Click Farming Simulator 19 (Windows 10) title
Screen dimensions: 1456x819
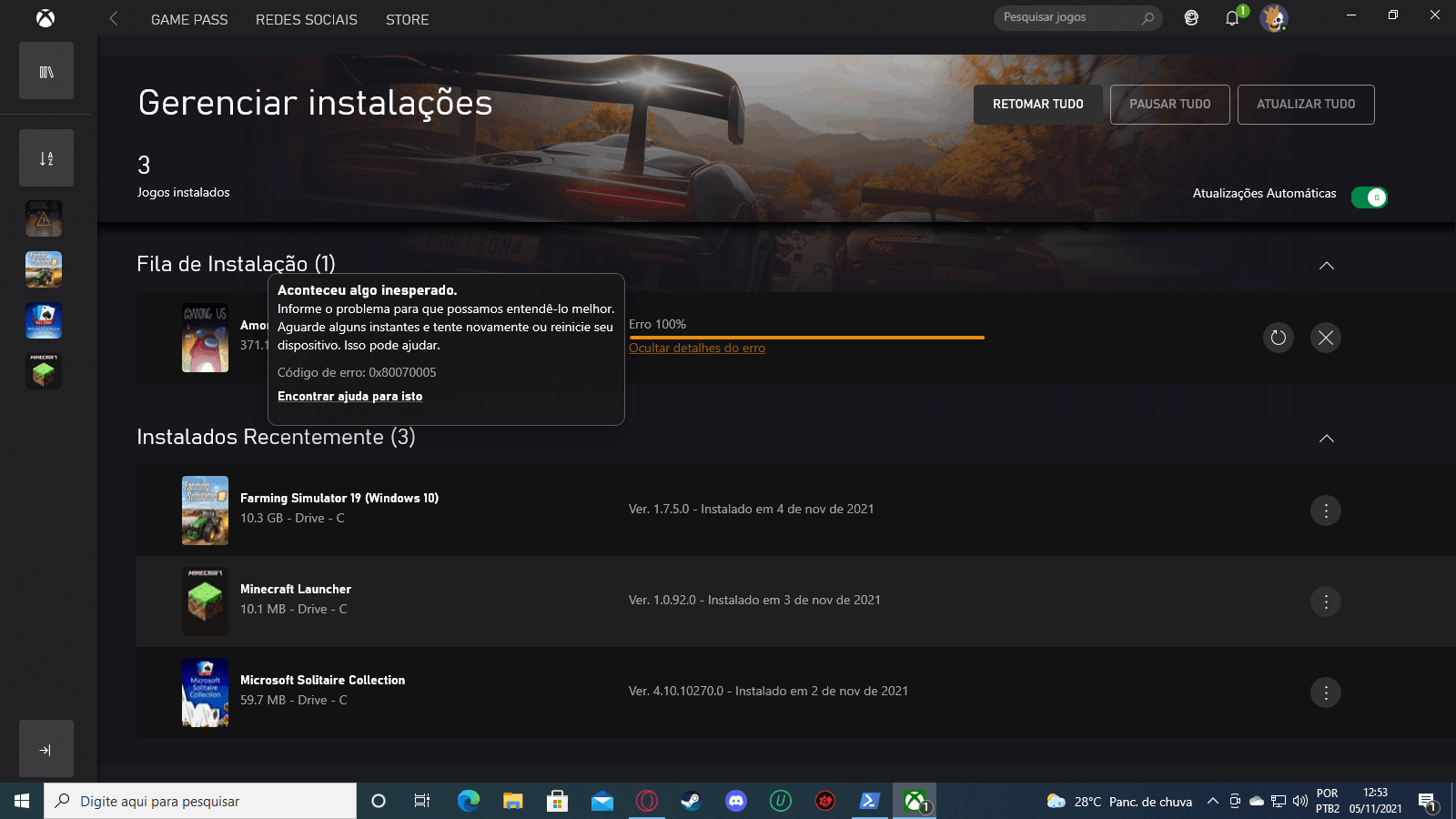pyautogui.click(x=339, y=498)
